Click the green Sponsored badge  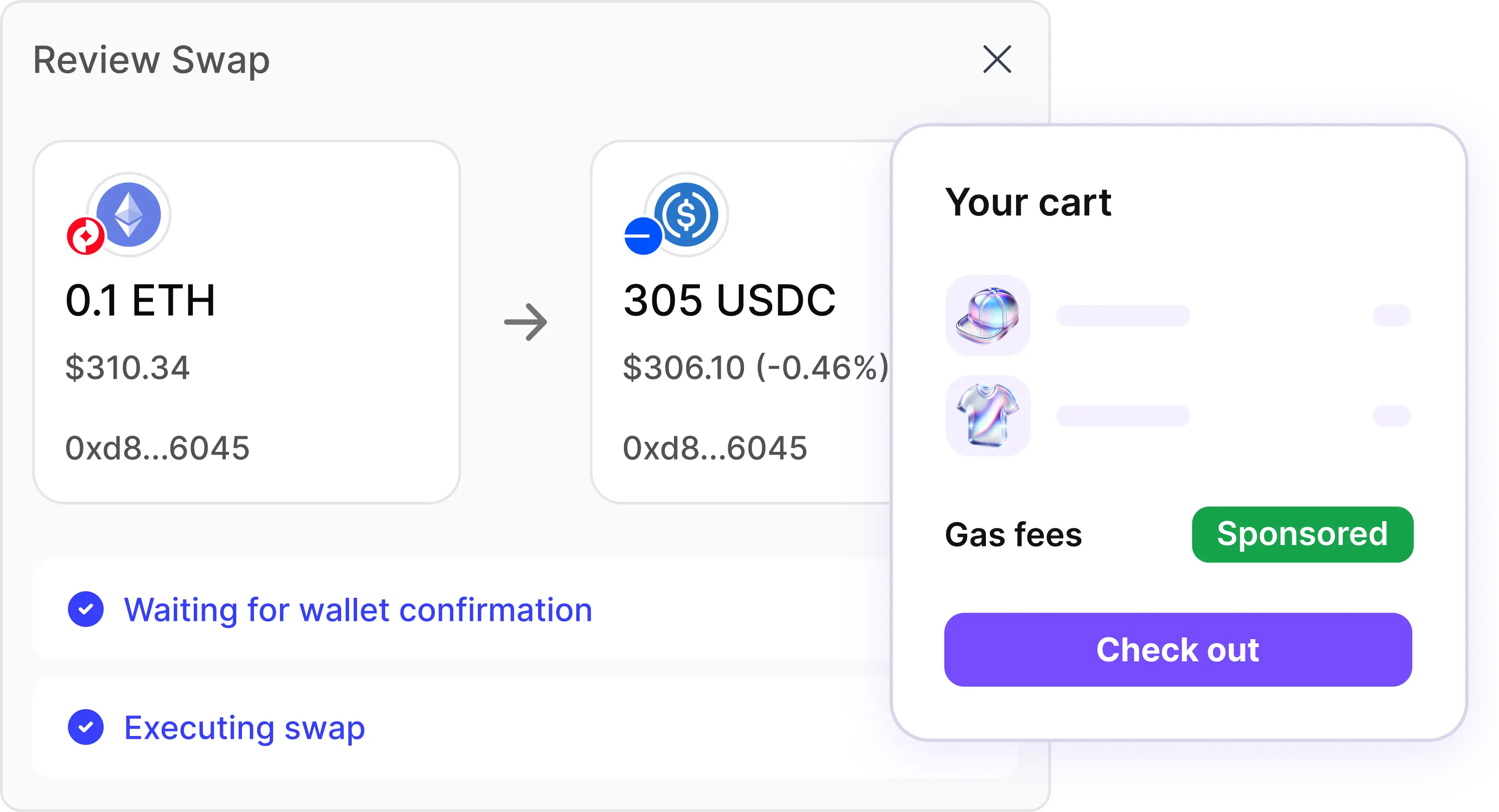click(x=1302, y=534)
